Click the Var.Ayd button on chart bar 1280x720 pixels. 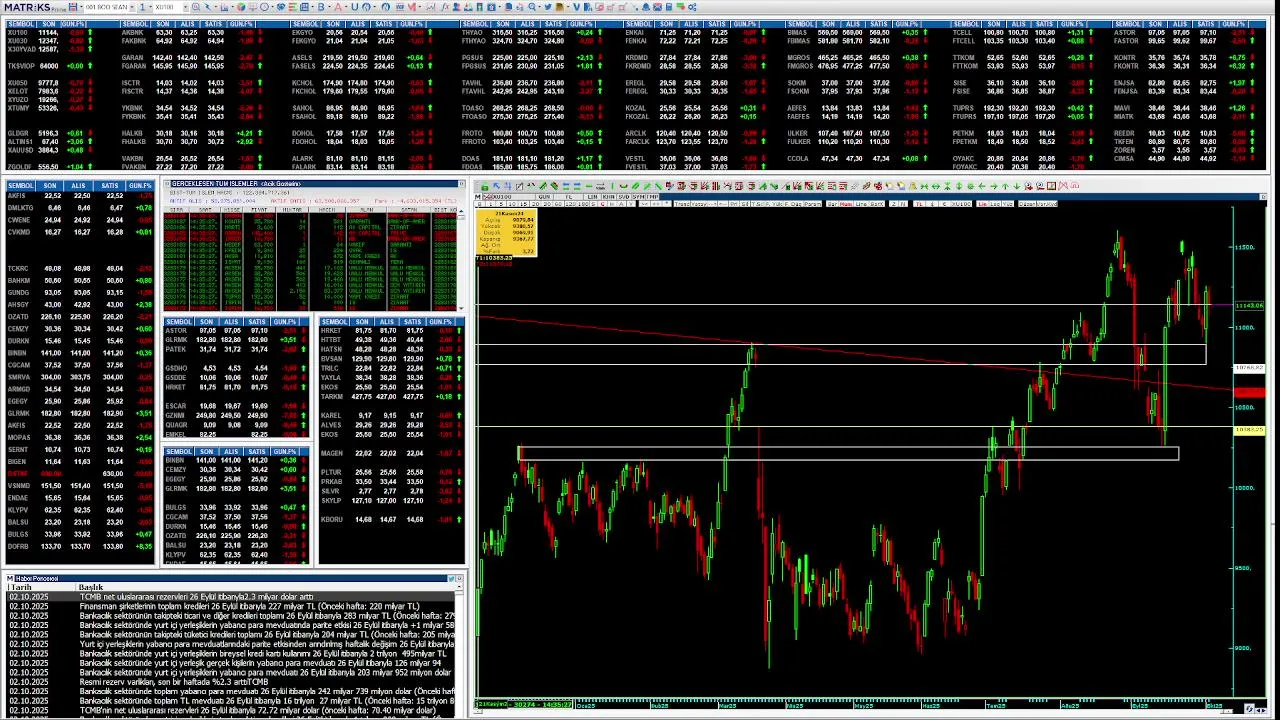tap(1047, 204)
